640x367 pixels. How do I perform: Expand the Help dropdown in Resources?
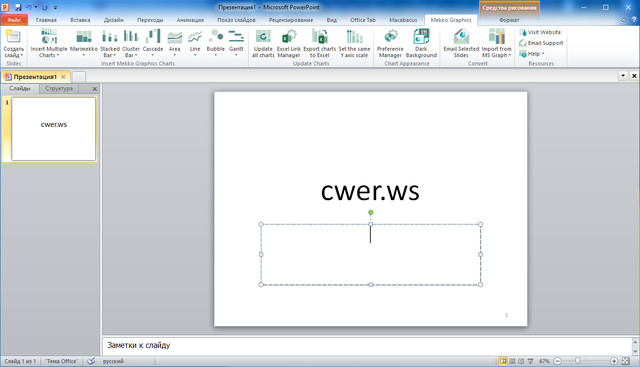click(x=543, y=54)
